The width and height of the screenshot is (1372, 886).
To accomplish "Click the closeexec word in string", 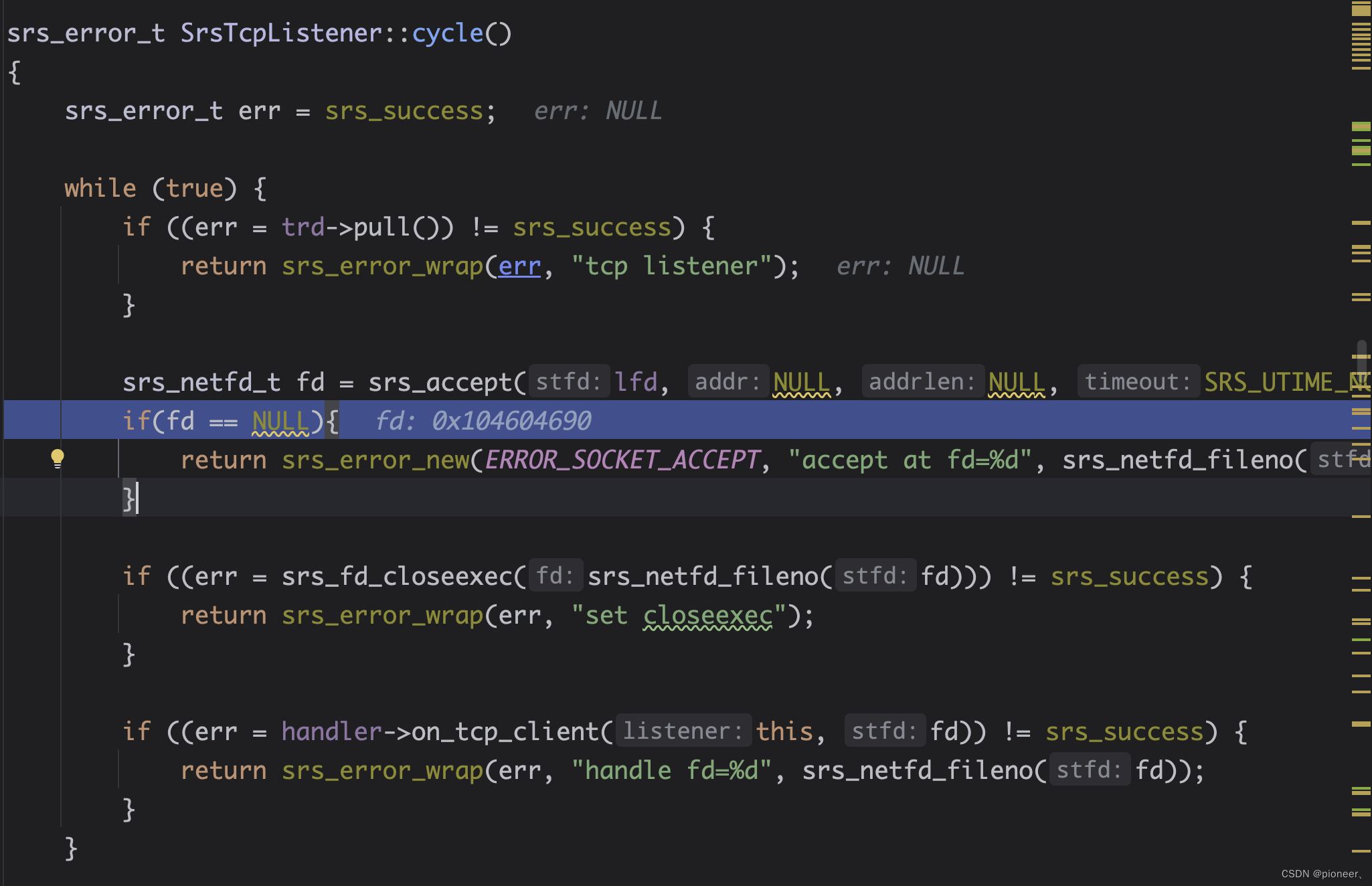I will [708, 616].
